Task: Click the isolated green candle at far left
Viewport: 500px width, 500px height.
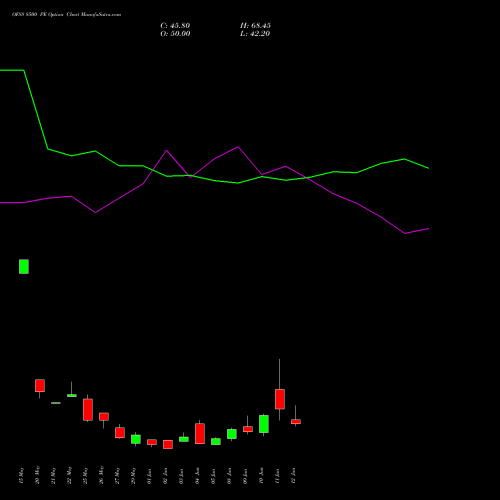Action: click(x=24, y=267)
